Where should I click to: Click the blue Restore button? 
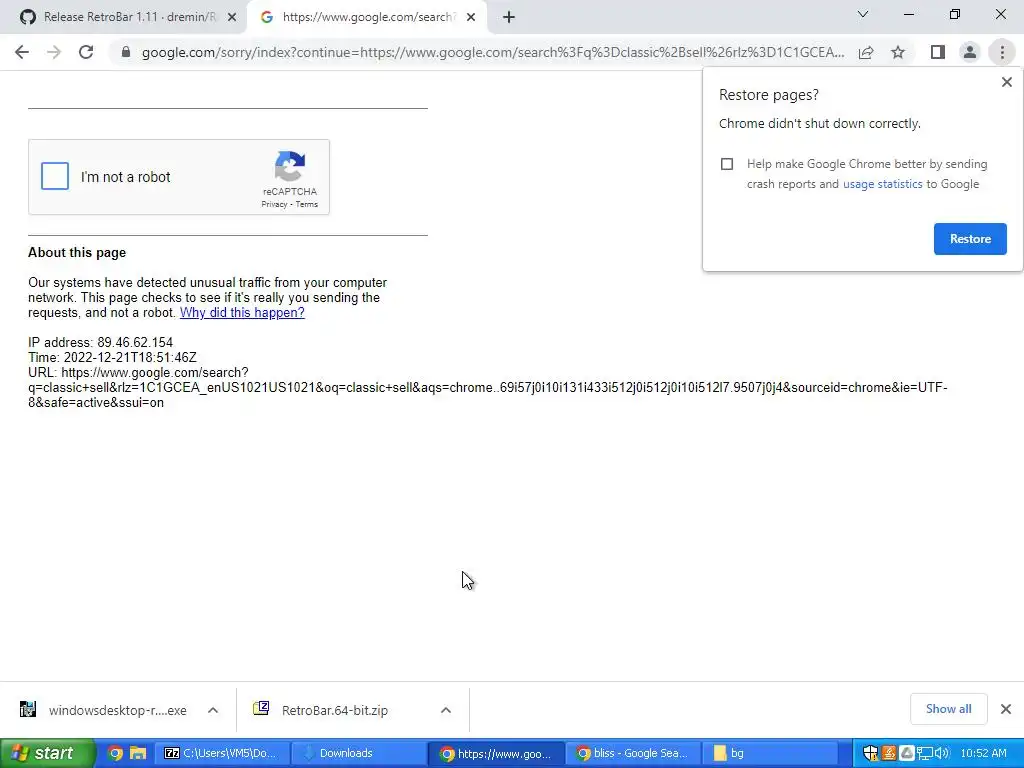pyautogui.click(x=970, y=239)
